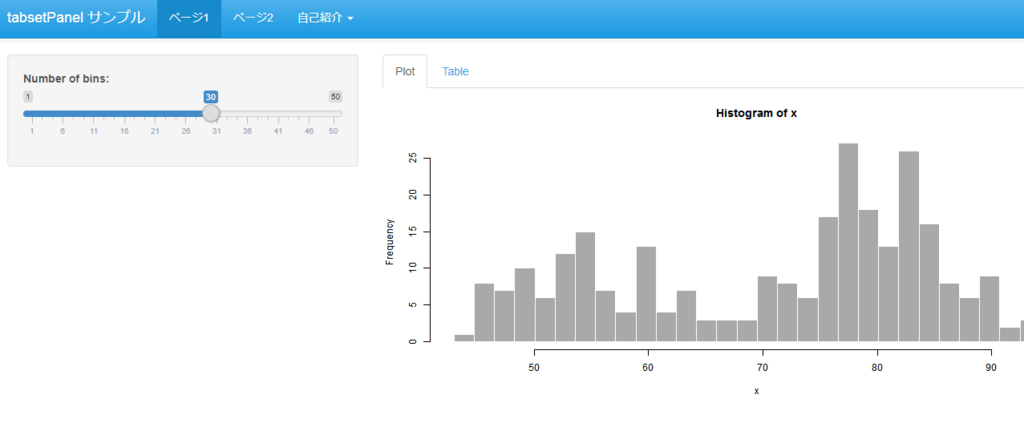Click the slider maximum label 50

point(335,97)
